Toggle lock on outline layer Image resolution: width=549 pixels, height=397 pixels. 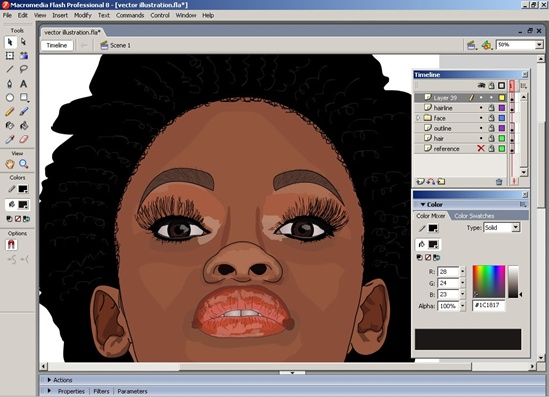click(491, 128)
